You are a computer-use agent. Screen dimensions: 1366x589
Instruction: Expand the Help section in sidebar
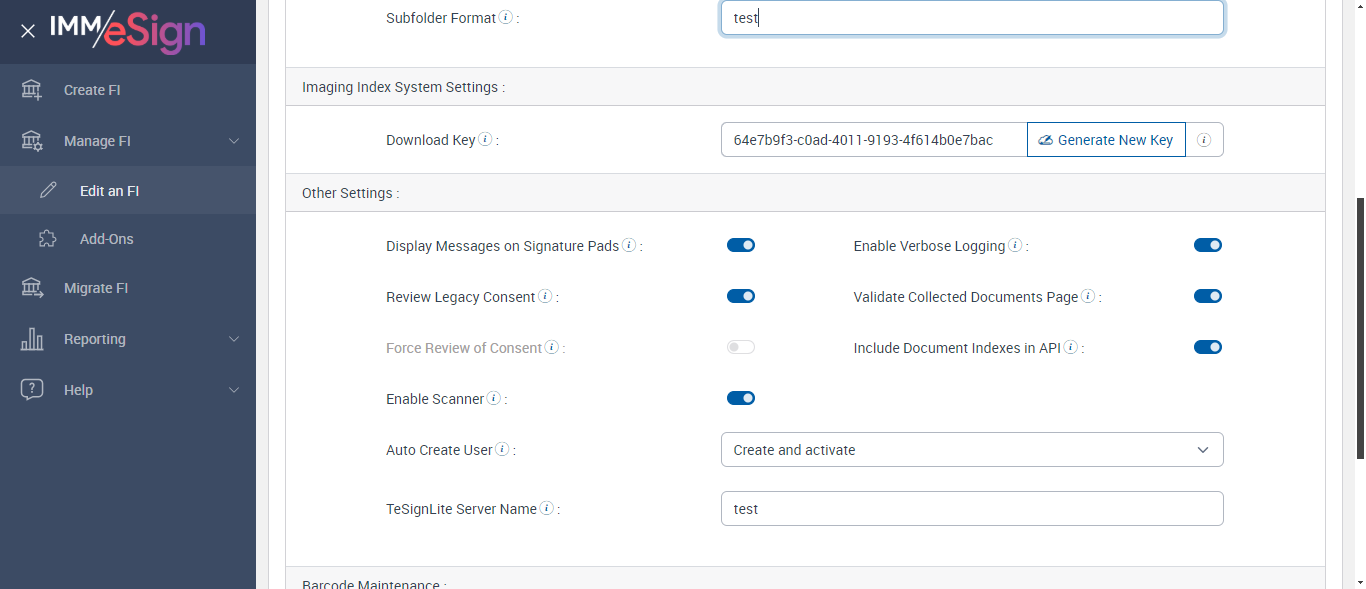234,390
